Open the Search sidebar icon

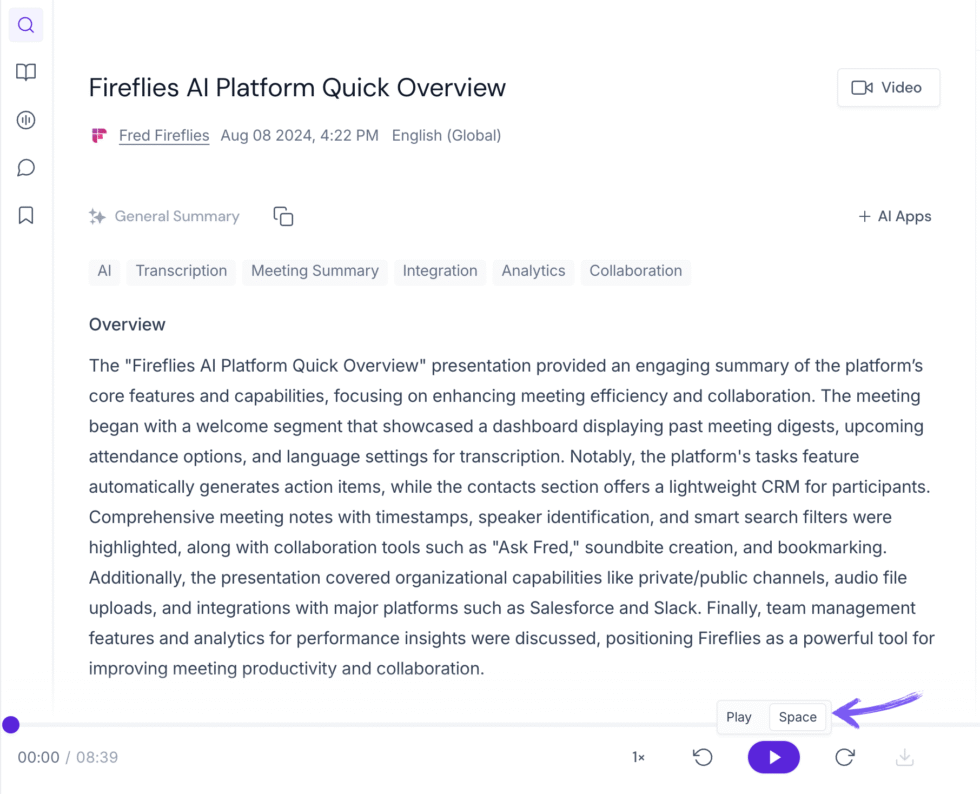(x=25, y=25)
